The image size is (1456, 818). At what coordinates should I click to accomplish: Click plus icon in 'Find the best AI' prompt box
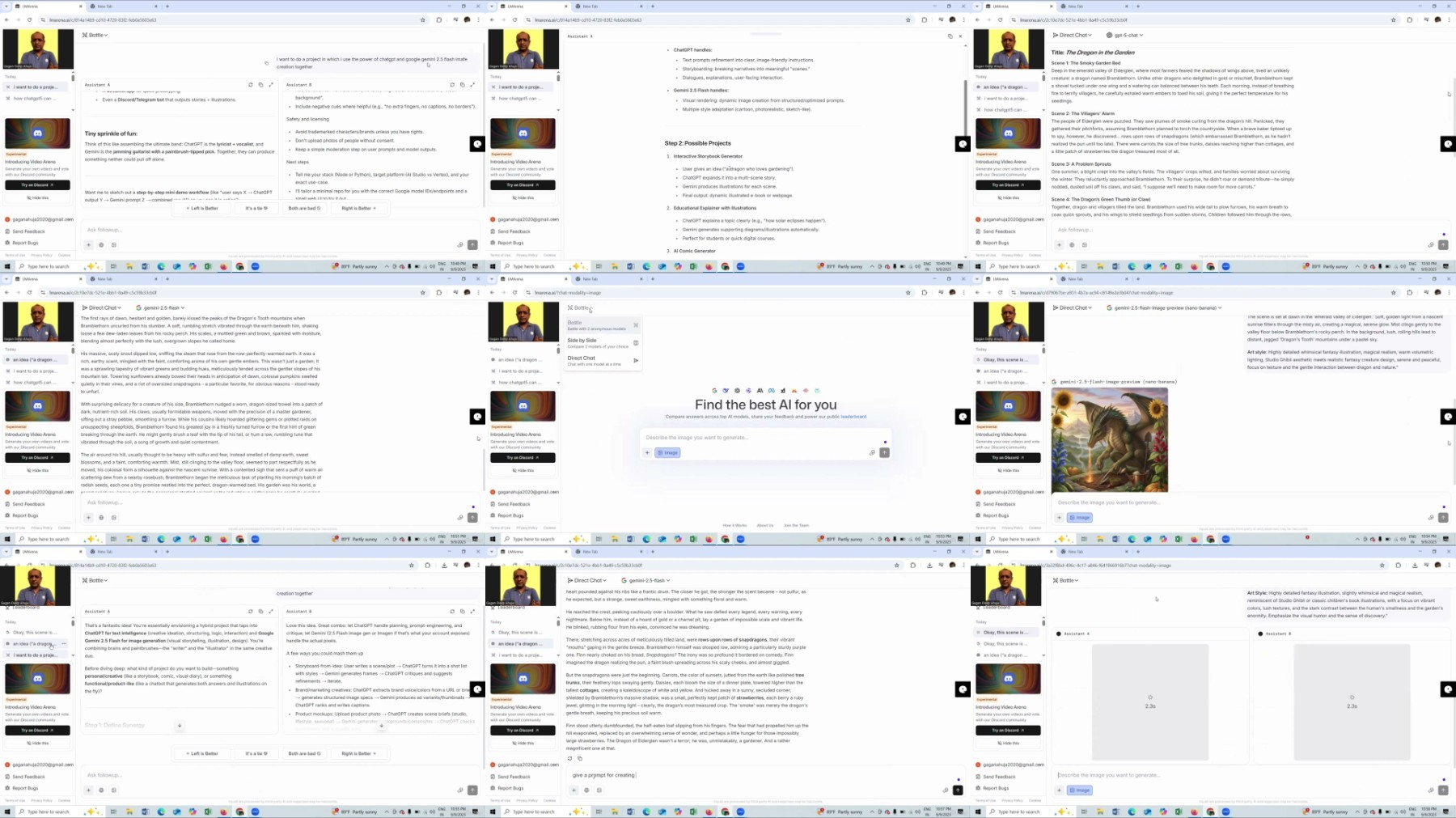click(x=647, y=452)
